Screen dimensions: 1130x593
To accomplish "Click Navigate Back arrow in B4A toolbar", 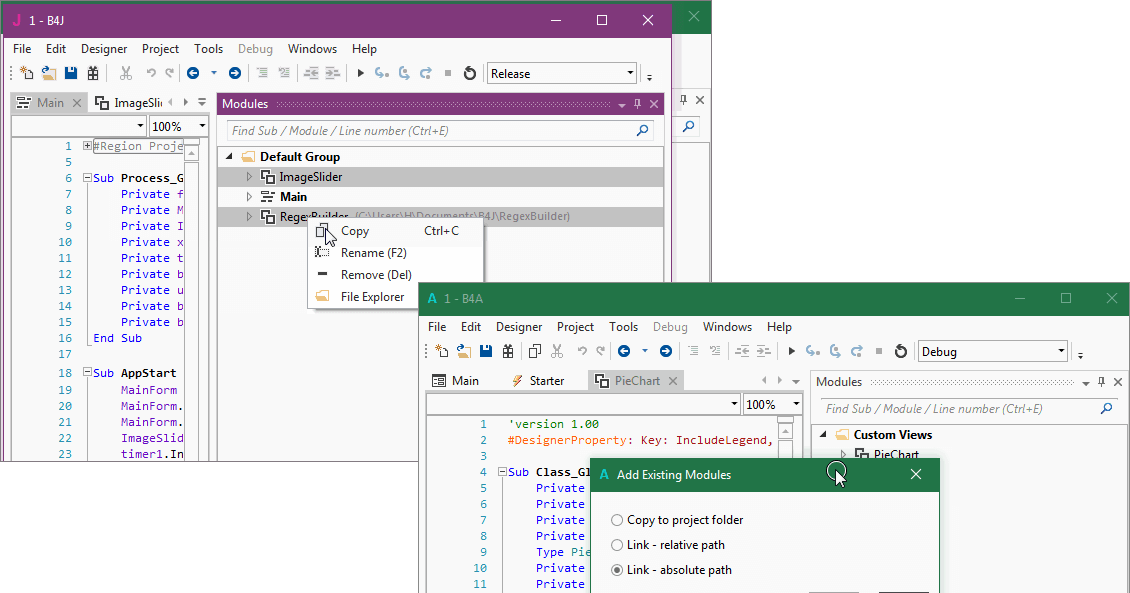I will [x=623, y=351].
